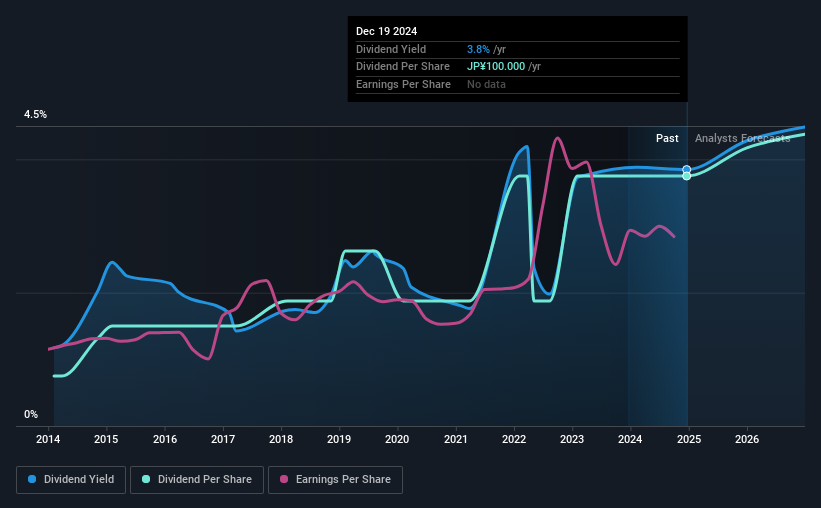Screen dimensions: 821x508
Task: Click the Dec 19 2024 tooltip date
Action: [x=386, y=31]
